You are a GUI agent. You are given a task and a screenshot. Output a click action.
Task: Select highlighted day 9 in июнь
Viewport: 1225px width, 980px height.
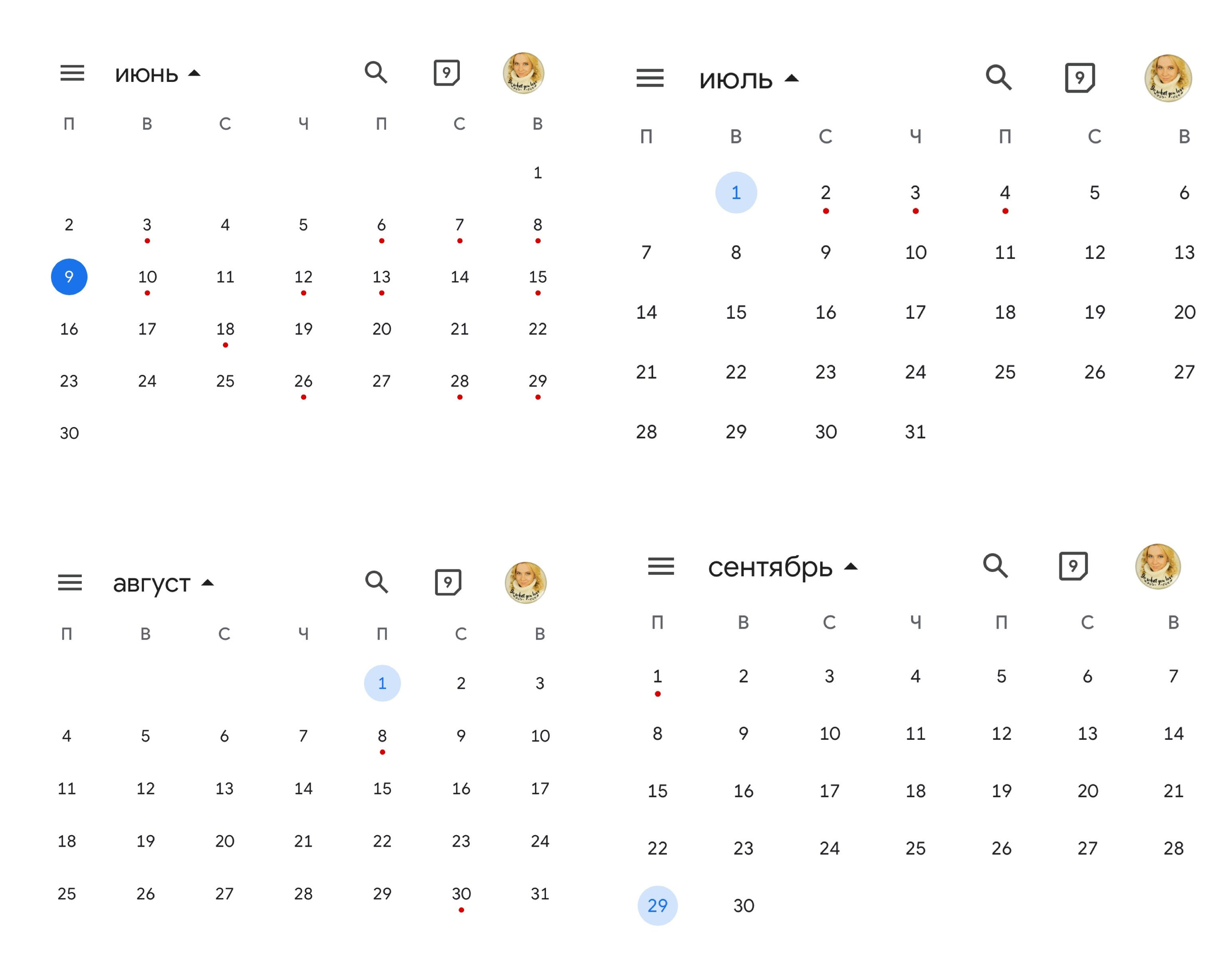pyautogui.click(x=69, y=277)
